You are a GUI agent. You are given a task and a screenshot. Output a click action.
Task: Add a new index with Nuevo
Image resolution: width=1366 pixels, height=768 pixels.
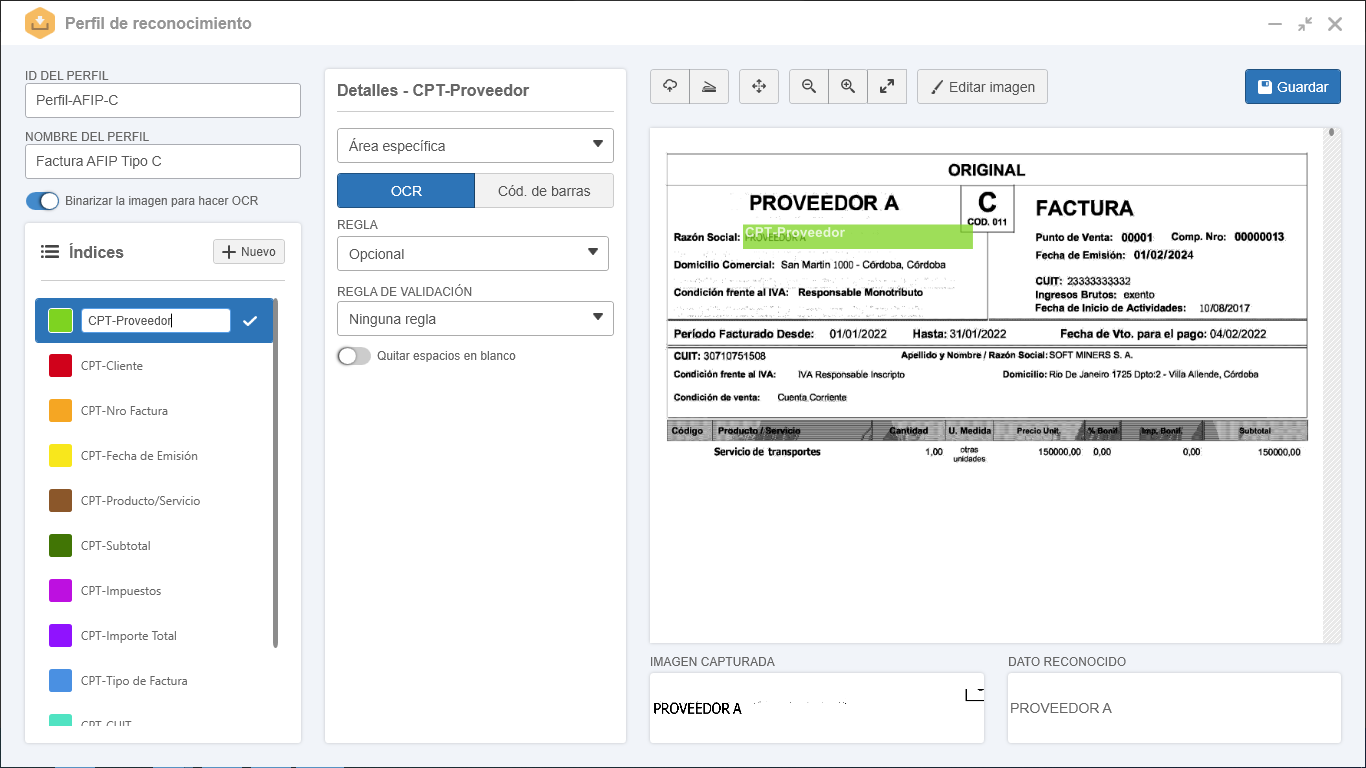249,252
